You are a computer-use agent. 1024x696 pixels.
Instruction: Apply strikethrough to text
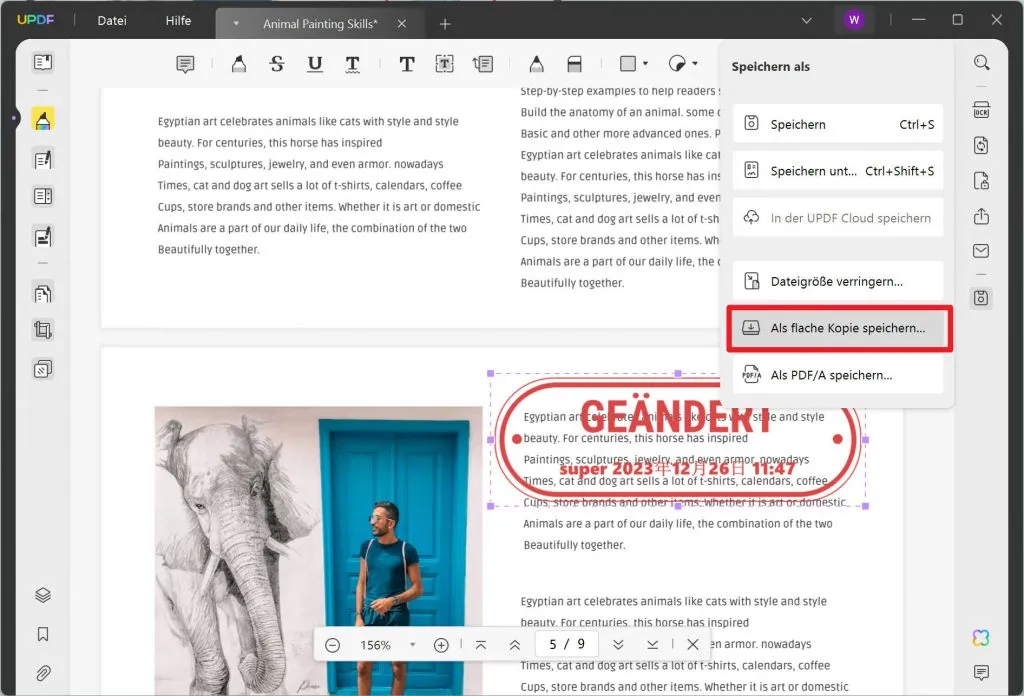coord(276,63)
